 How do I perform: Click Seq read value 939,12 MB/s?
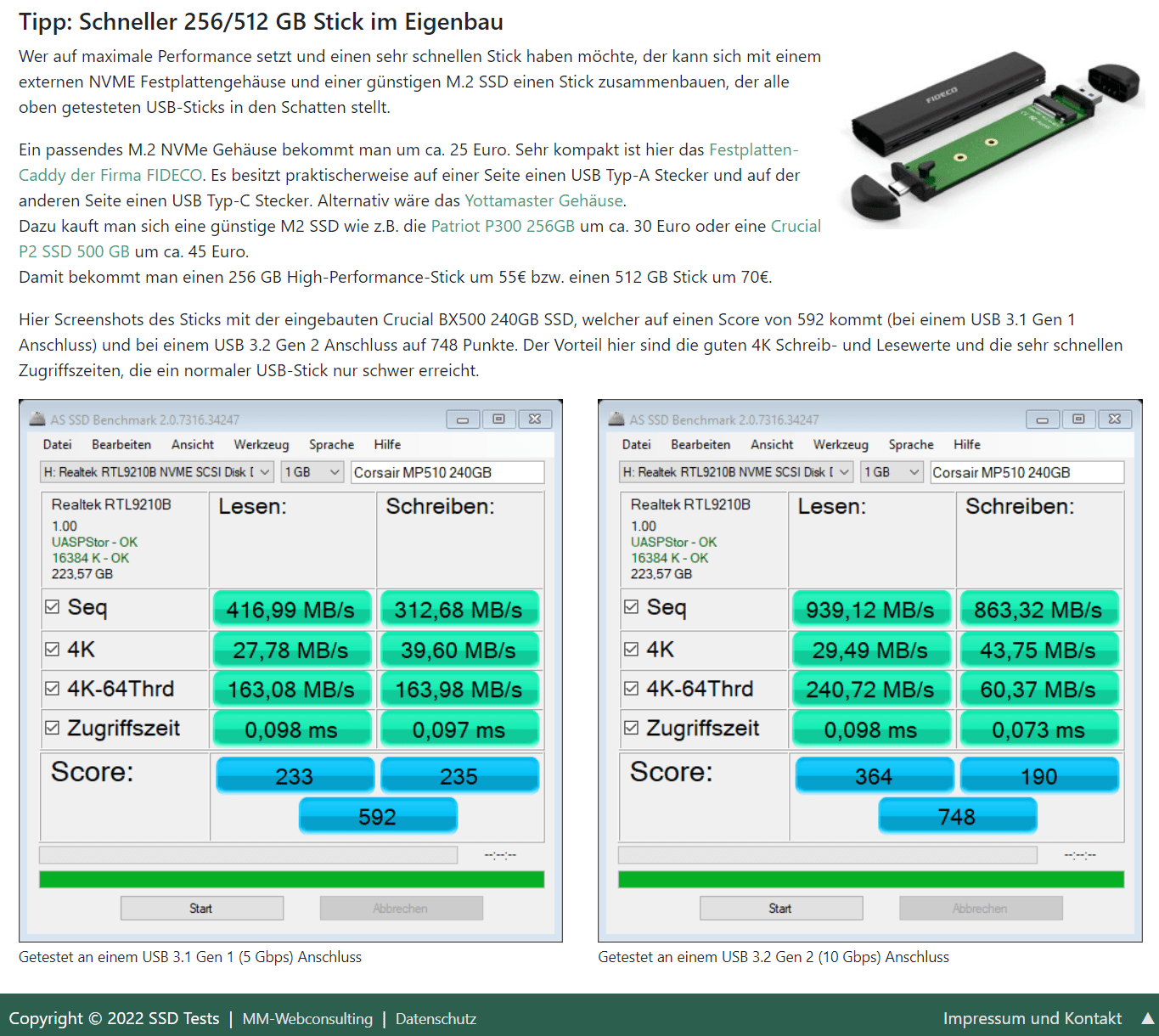pos(870,609)
